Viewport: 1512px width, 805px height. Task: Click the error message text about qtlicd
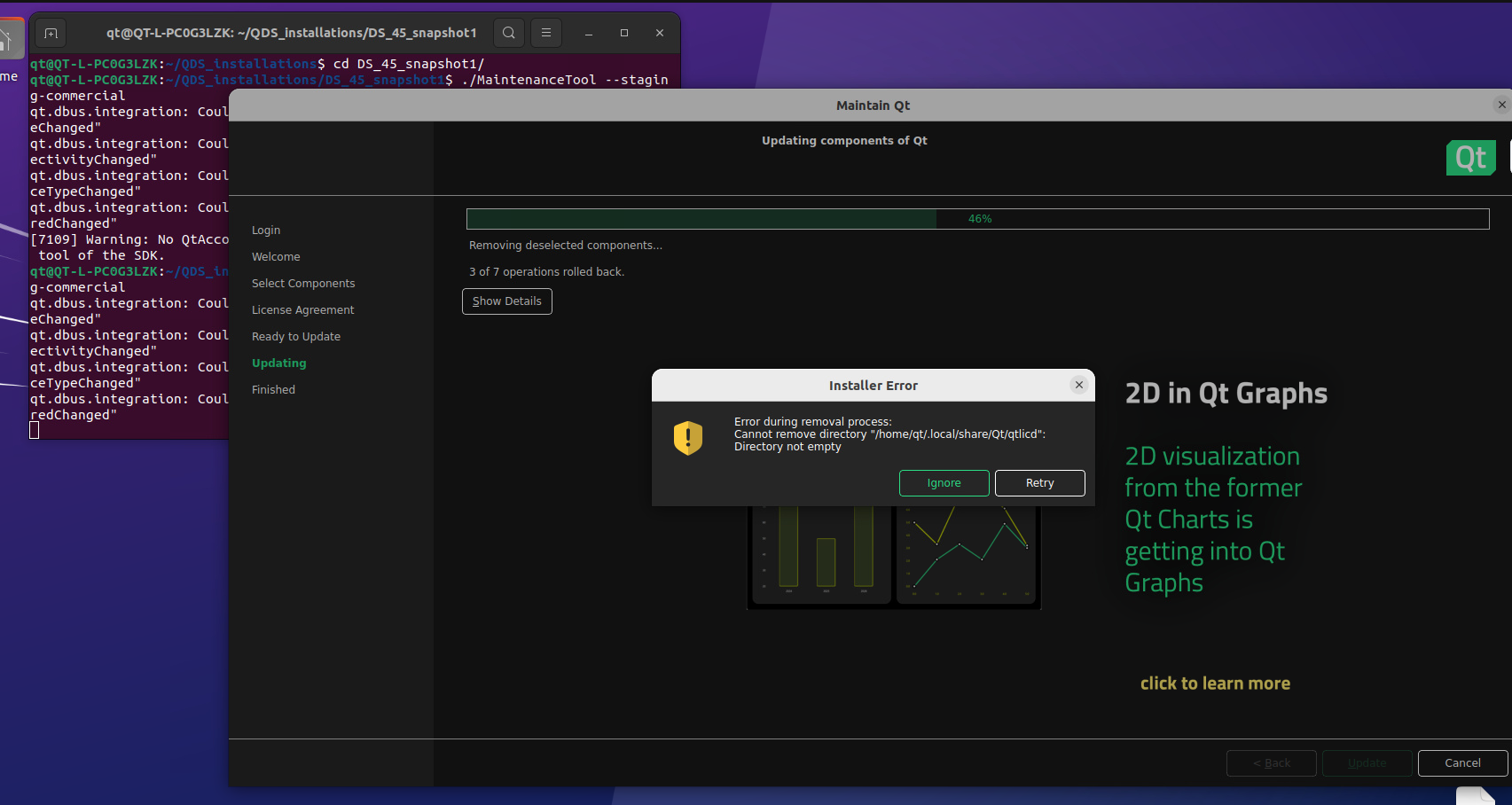pyautogui.click(x=889, y=434)
